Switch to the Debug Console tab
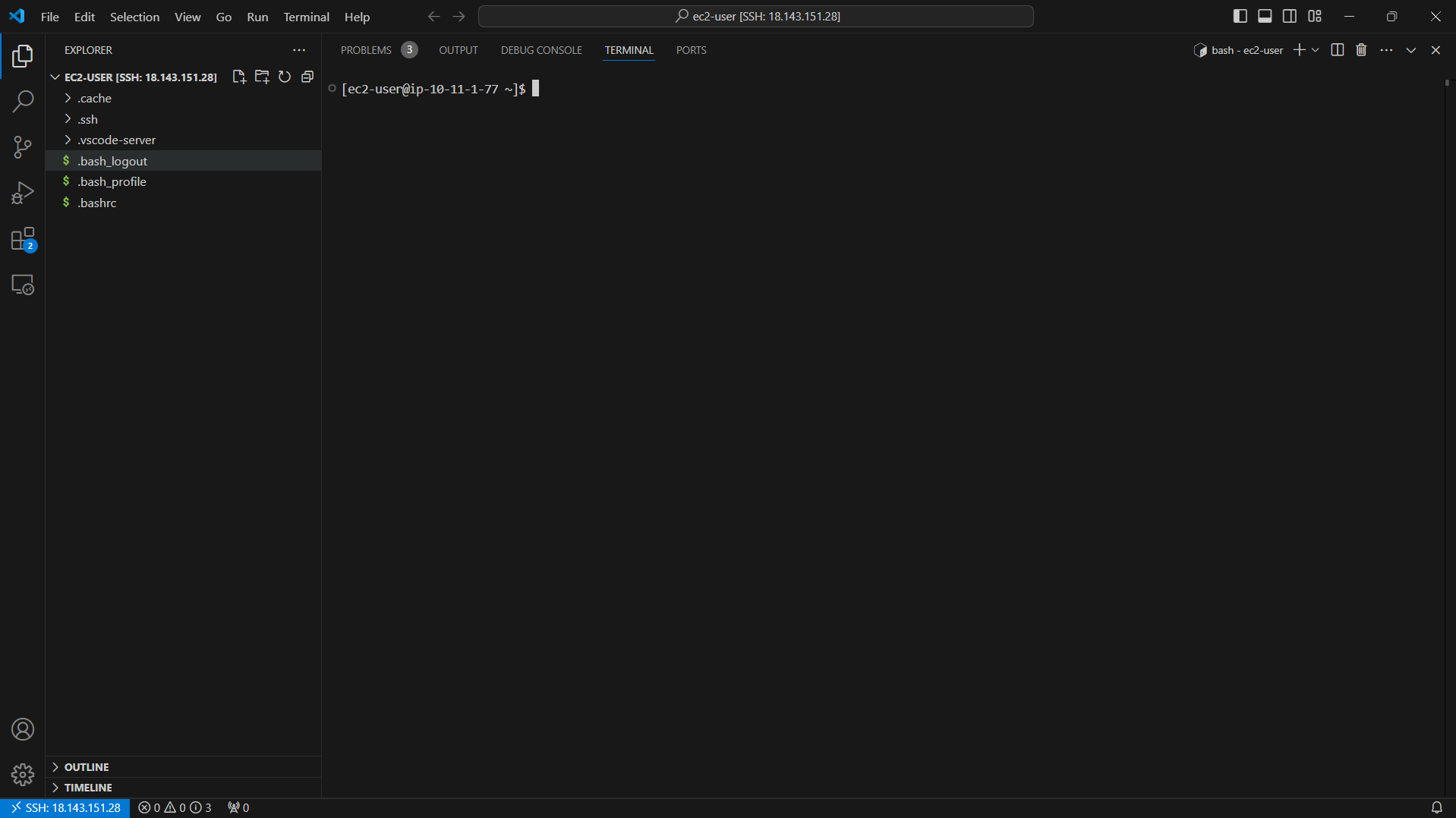This screenshot has height=818, width=1456. click(541, 50)
